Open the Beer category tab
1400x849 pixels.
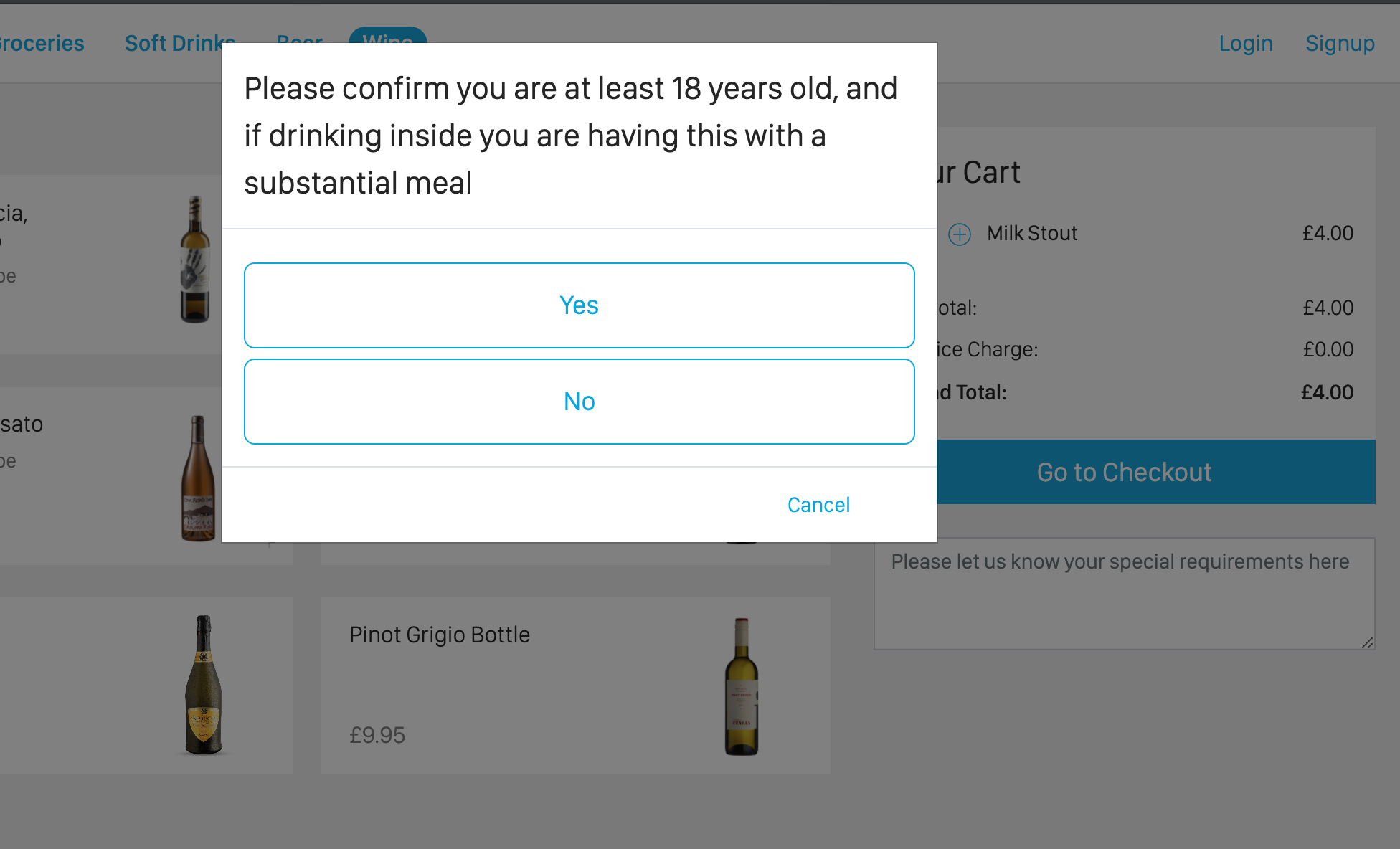coord(300,38)
